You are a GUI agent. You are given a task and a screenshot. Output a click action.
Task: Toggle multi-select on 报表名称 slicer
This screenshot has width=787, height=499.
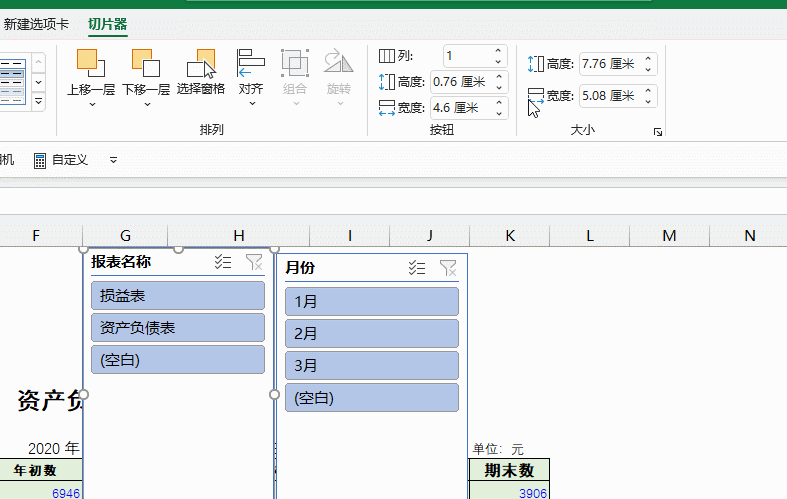(223, 262)
